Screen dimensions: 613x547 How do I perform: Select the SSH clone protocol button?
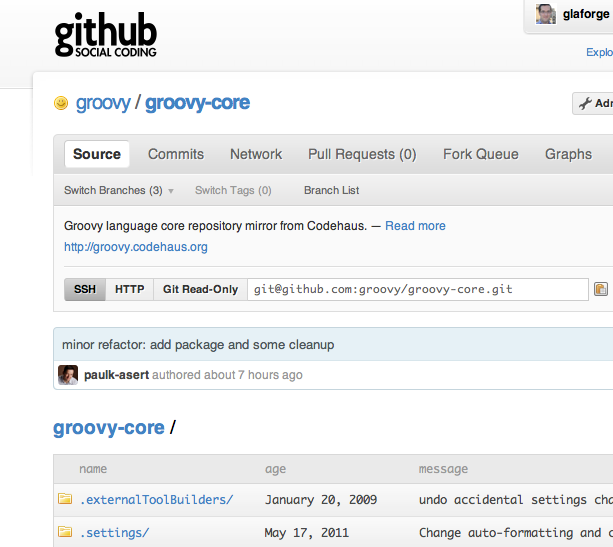[85, 289]
